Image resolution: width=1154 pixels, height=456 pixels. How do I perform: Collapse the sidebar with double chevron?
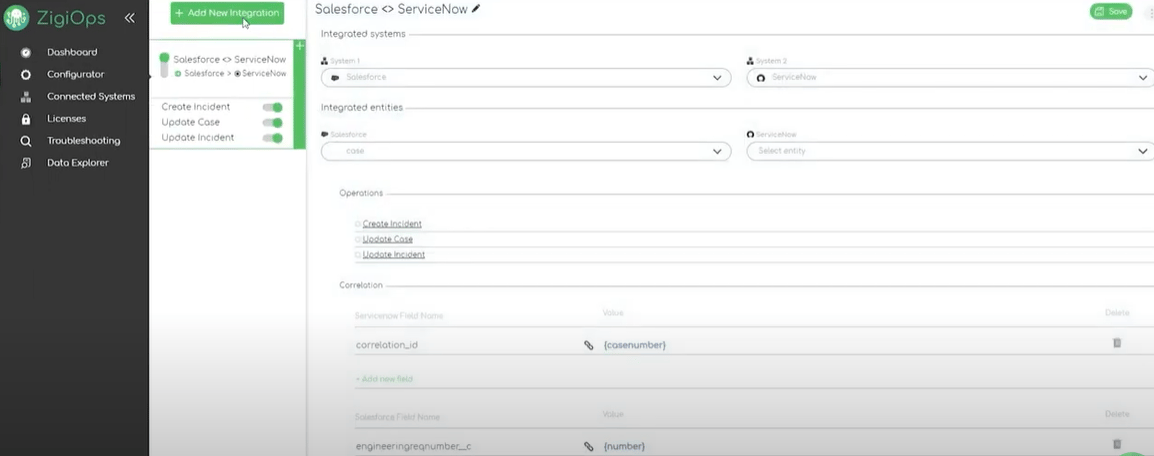[130, 18]
